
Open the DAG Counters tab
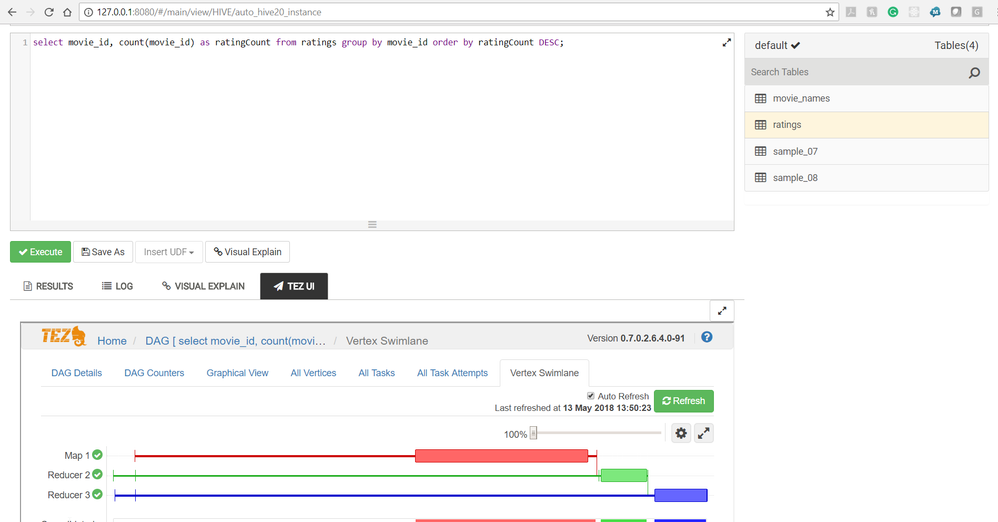click(154, 373)
